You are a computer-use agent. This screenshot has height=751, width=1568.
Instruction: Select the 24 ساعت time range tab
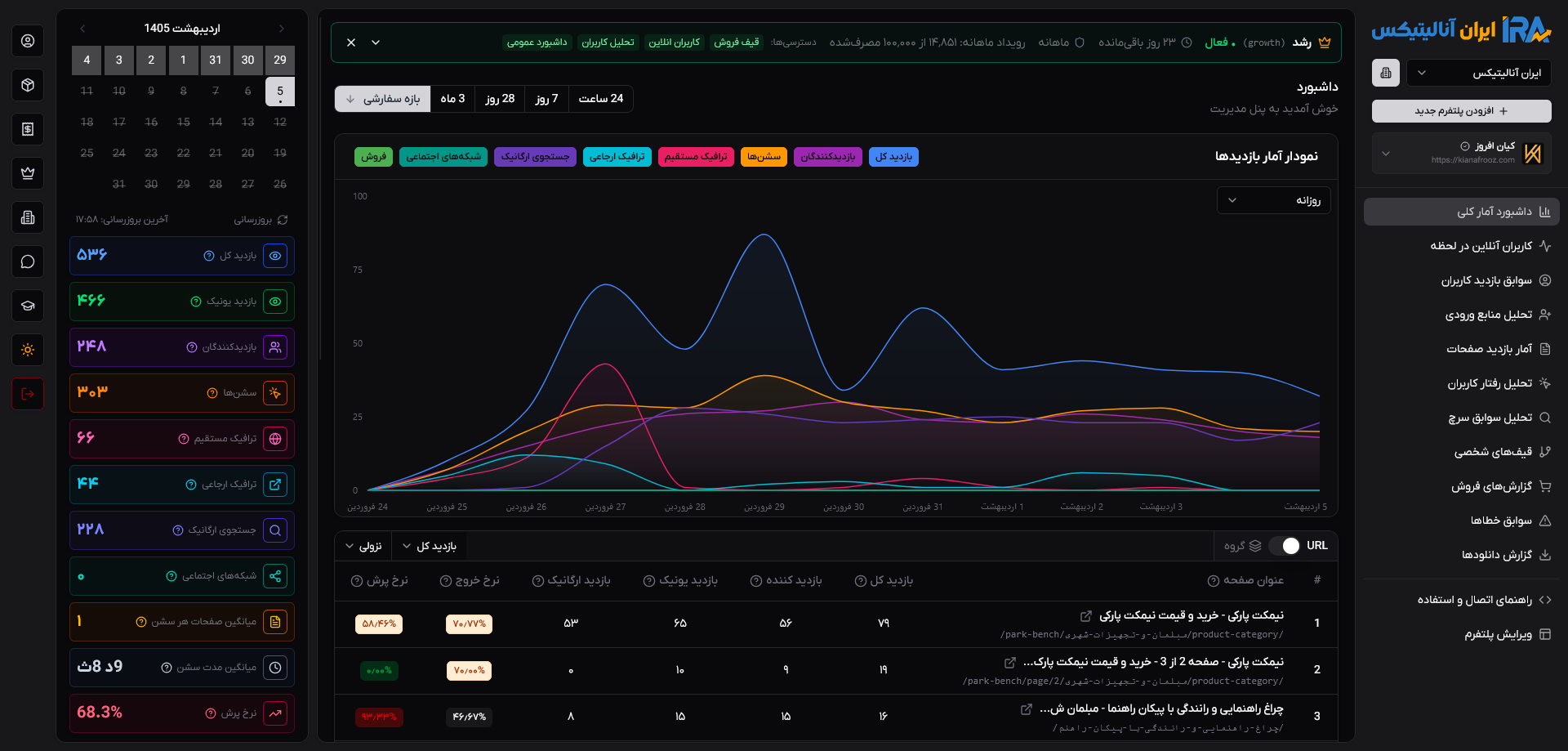pyautogui.click(x=601, y=99)
